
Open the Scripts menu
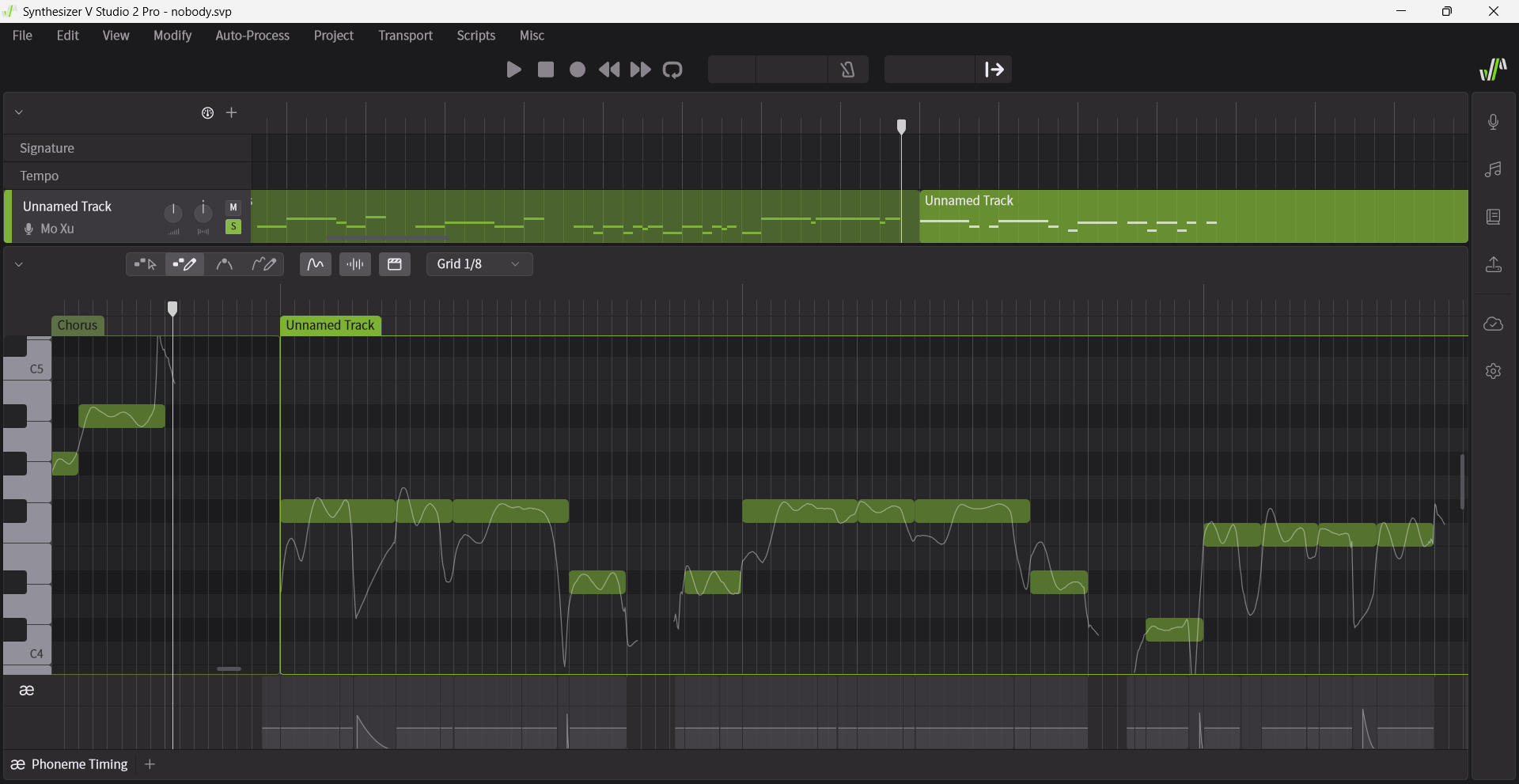point(475,36)
